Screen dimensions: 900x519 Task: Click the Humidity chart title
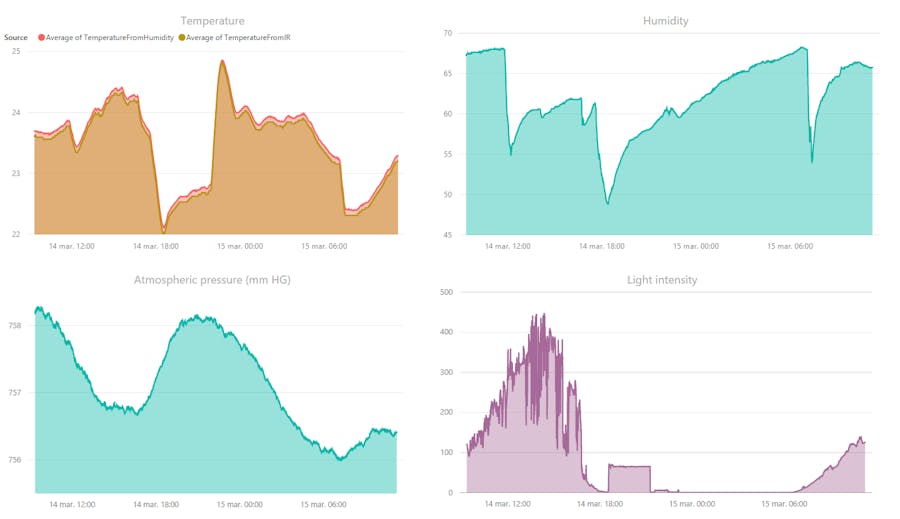(x=665, y=21)
